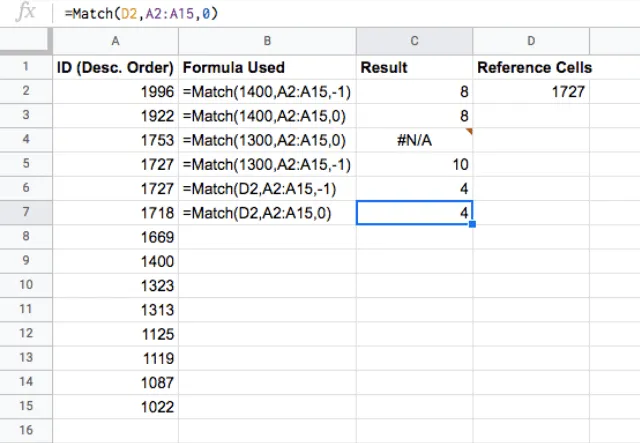Select row 1 header
The height and width of the screenshot is (443, 640).
tap(26, 66)
